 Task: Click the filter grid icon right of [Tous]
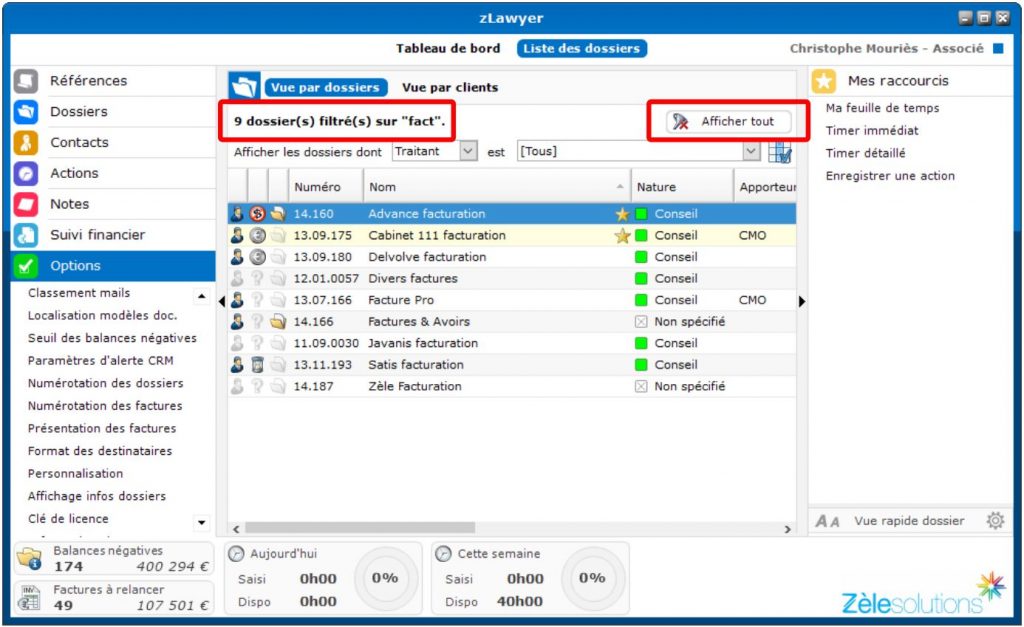pos(780,152)
